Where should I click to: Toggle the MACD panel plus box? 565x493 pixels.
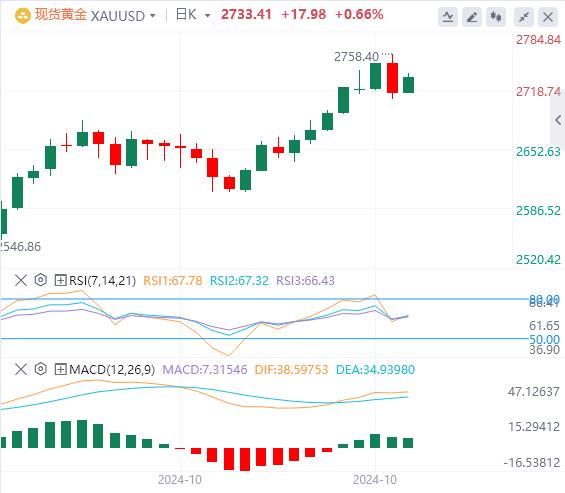(x=60, y=369)
